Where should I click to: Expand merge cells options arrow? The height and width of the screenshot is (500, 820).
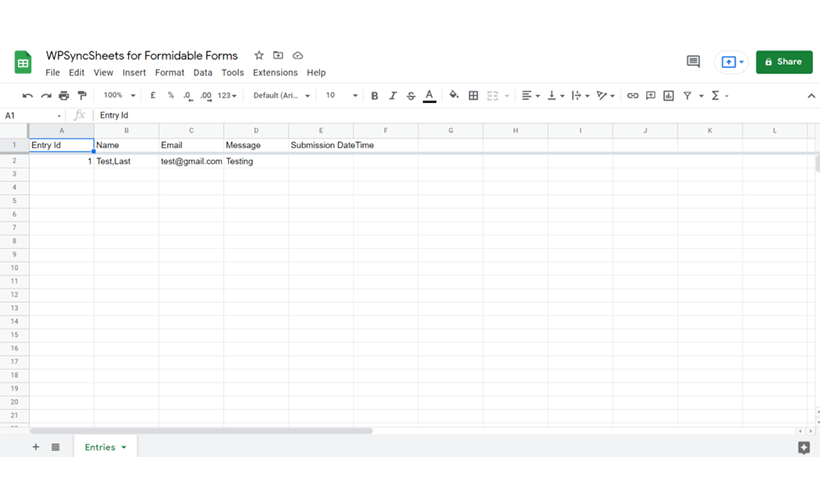tap(507, 96)
